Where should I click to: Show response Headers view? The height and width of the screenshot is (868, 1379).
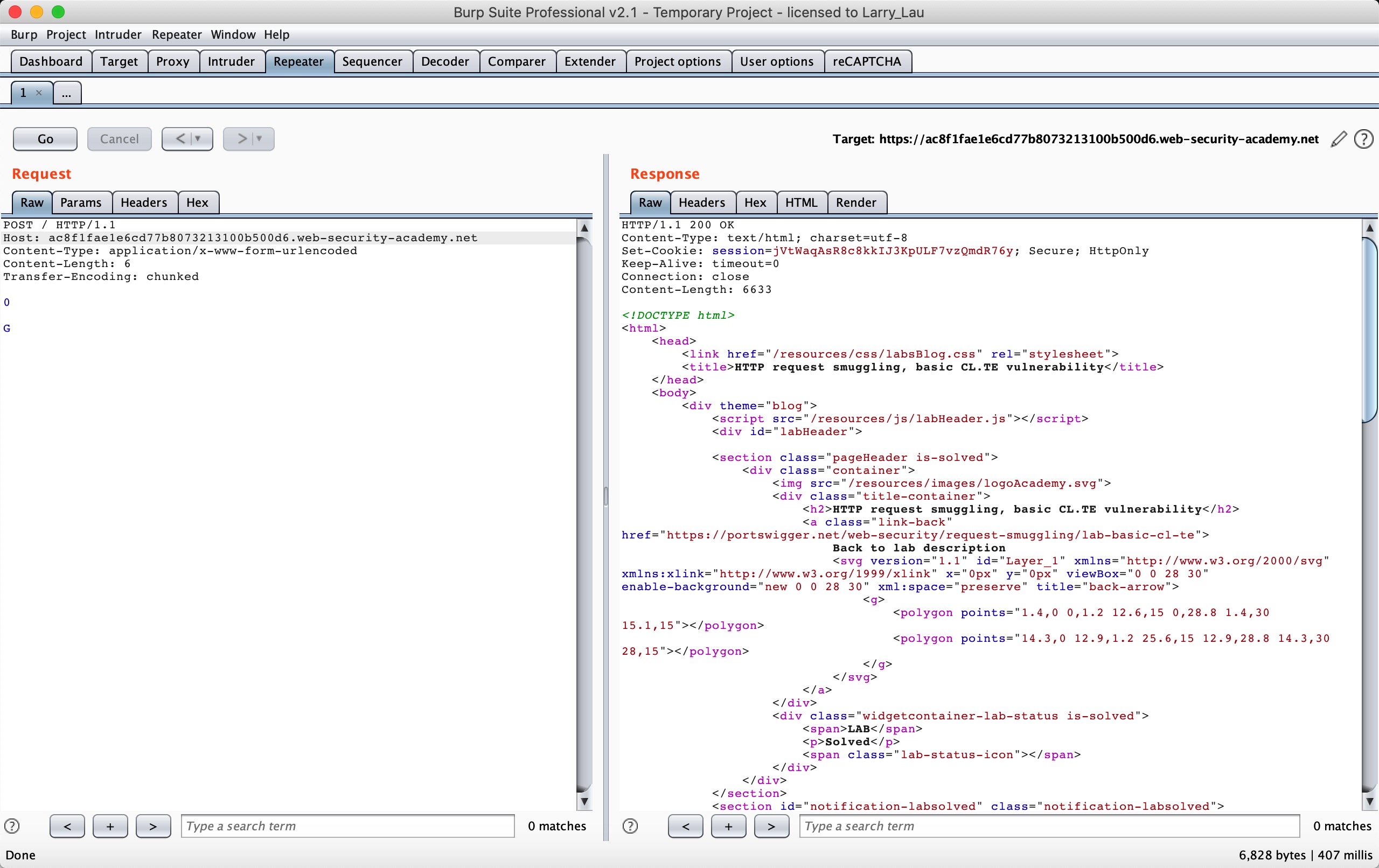[701, 202]
